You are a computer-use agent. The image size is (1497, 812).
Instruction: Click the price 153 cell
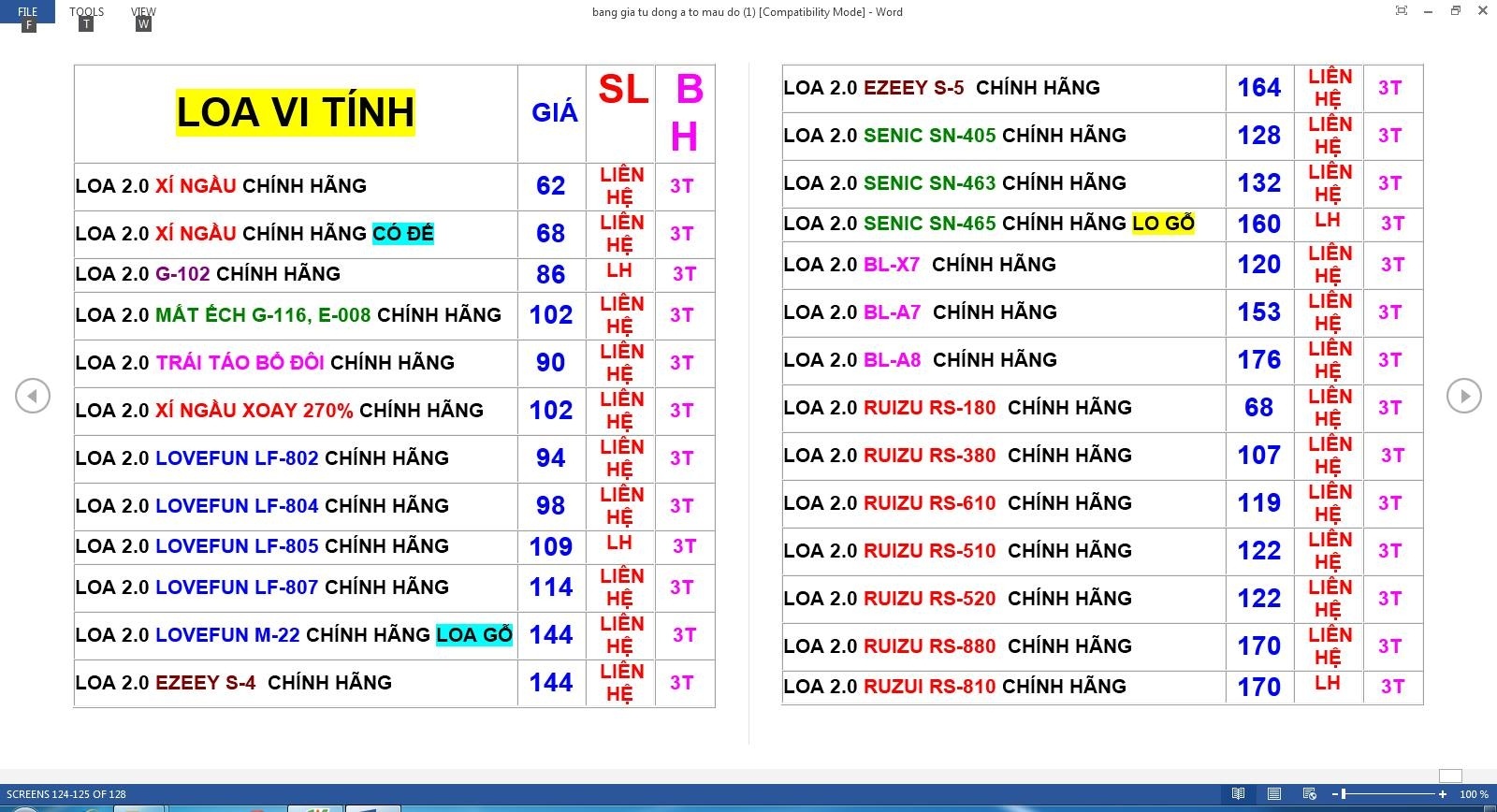1259,312
